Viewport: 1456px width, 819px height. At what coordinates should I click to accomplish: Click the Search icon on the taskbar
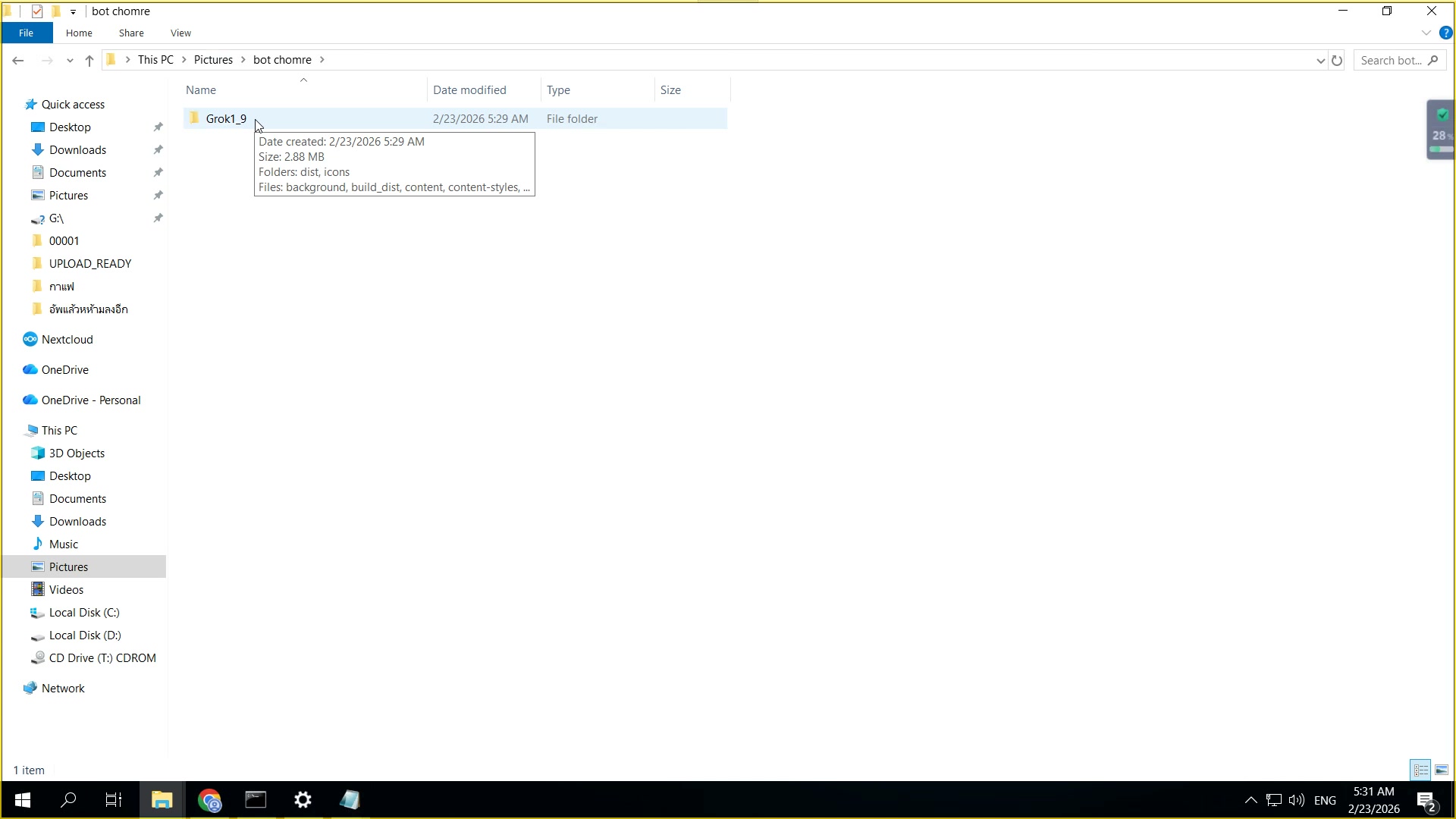tap(67, 799)
